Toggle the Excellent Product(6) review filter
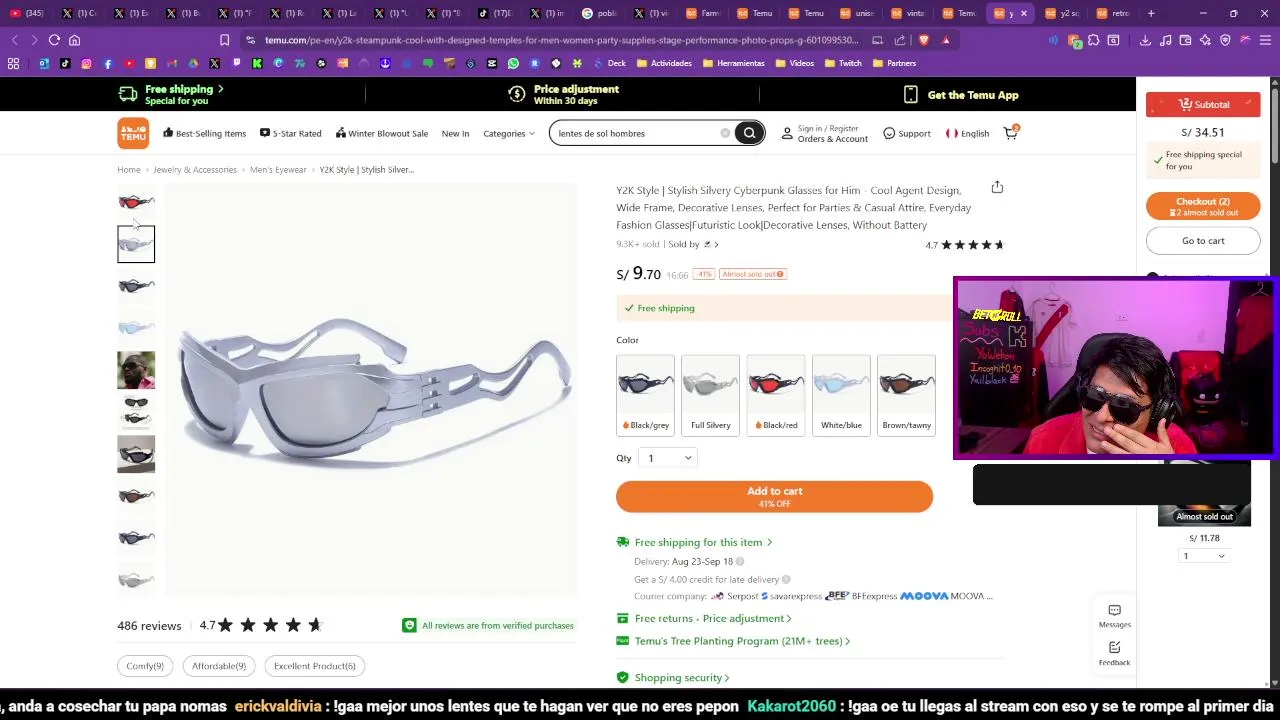 tap(315, 666)
